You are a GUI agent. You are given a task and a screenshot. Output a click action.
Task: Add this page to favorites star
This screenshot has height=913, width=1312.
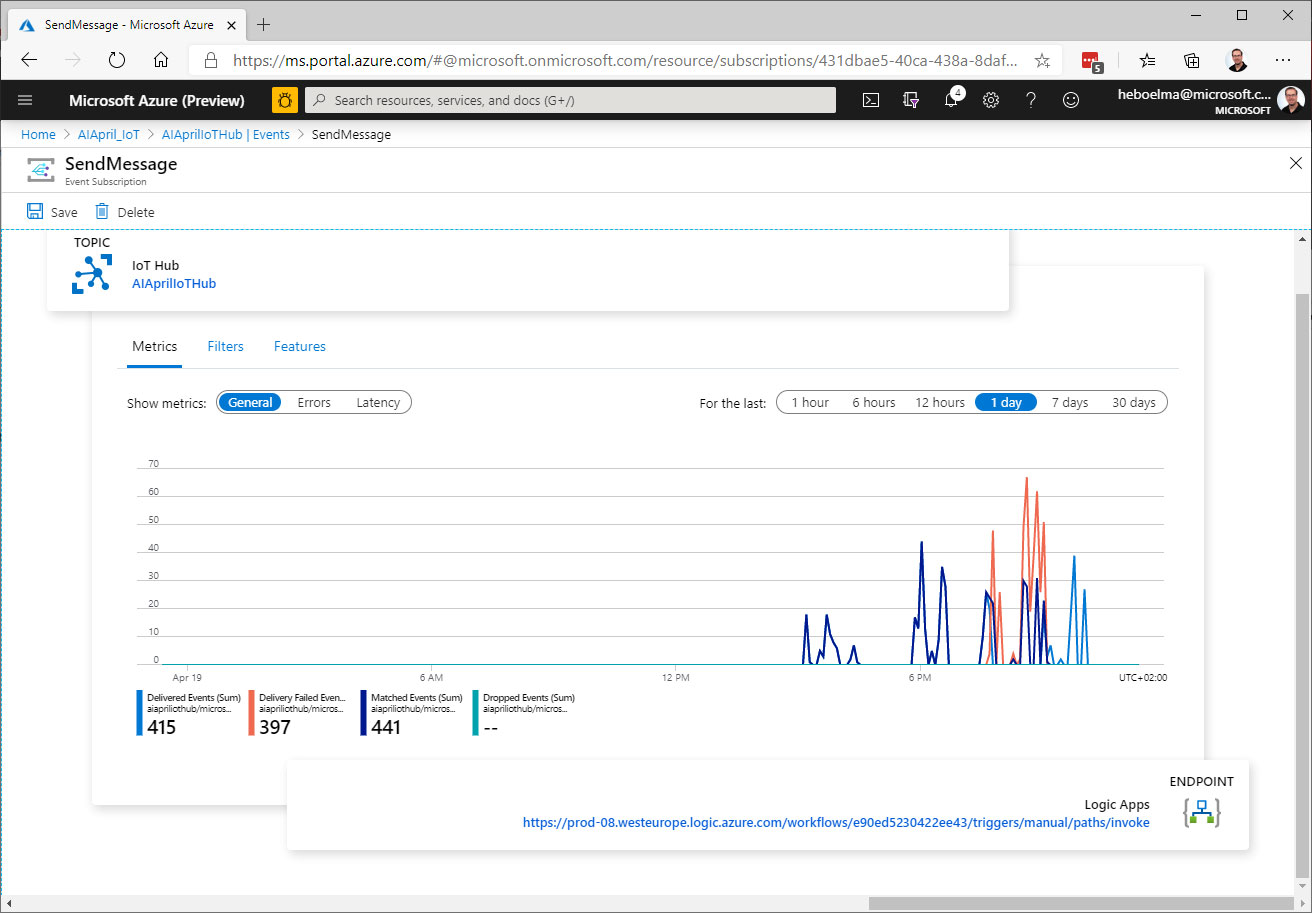[x=1042, y=60]
